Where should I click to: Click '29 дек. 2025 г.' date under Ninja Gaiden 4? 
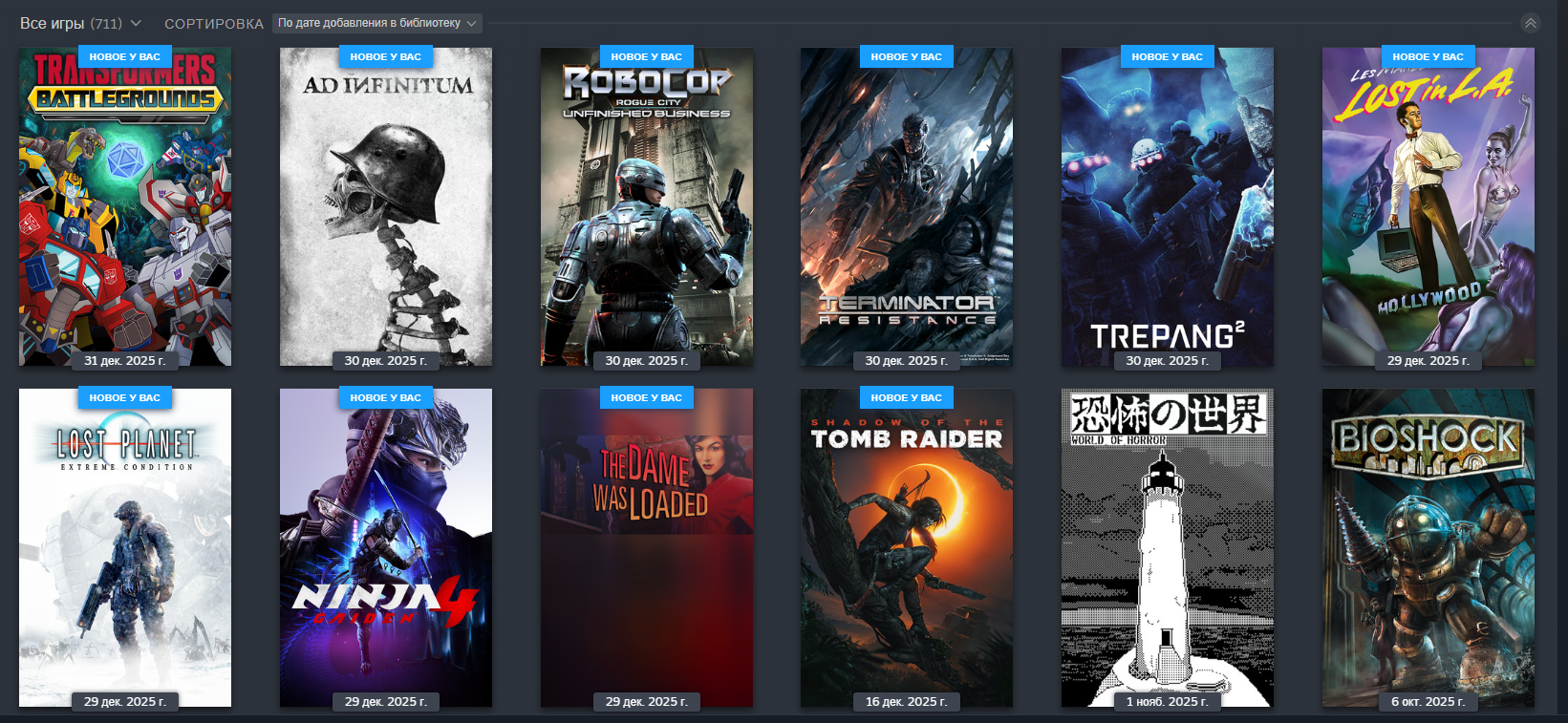[x=386, y=701]
